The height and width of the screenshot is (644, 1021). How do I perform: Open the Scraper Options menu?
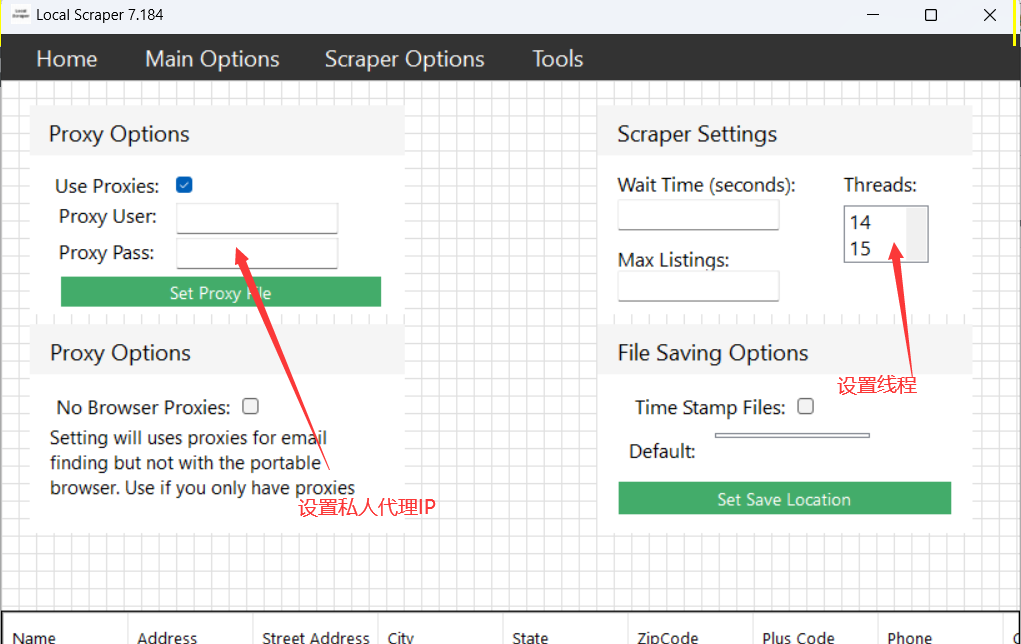(x=404, y=59)
